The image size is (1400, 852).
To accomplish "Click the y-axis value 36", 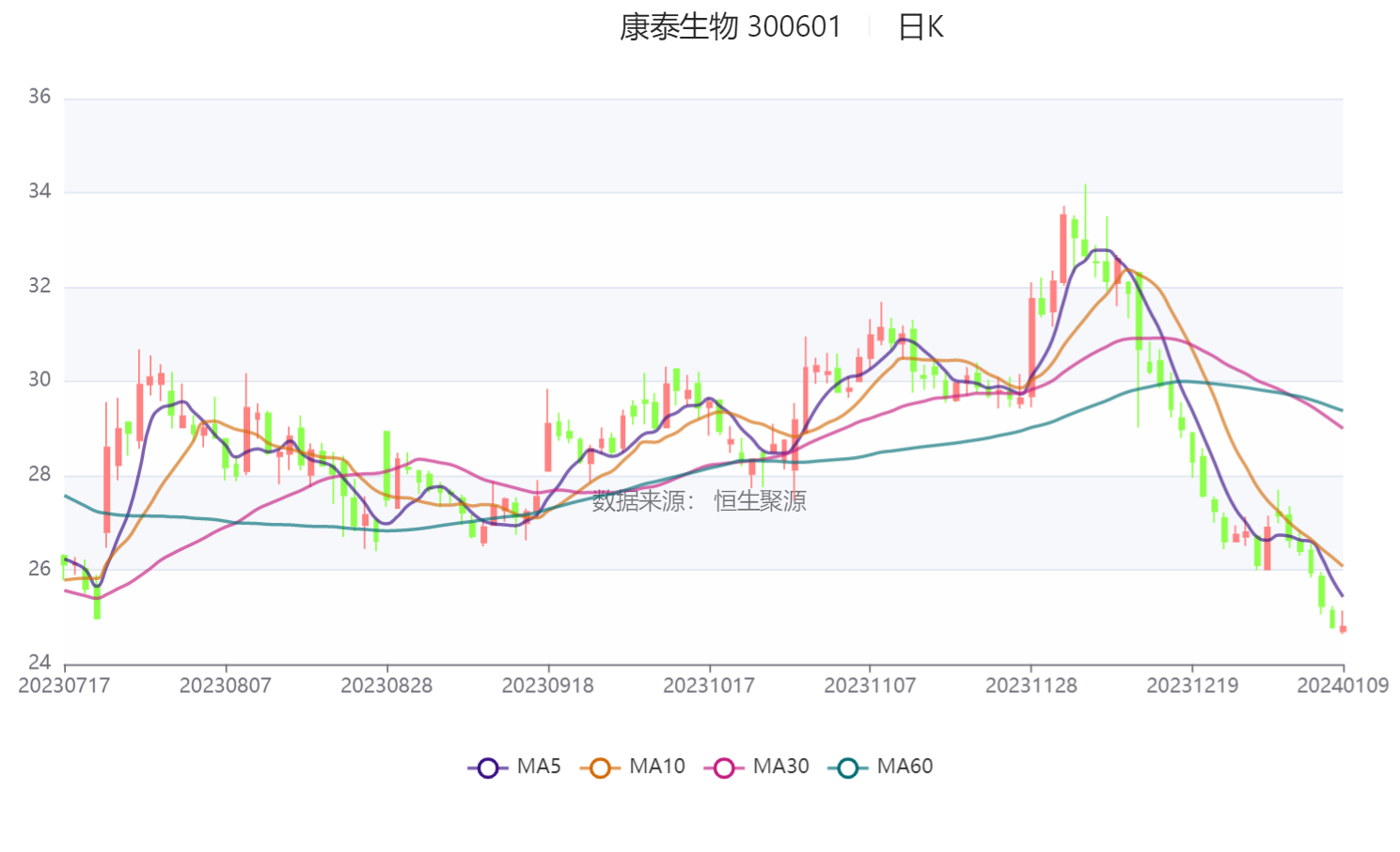I will coord(39,97).
